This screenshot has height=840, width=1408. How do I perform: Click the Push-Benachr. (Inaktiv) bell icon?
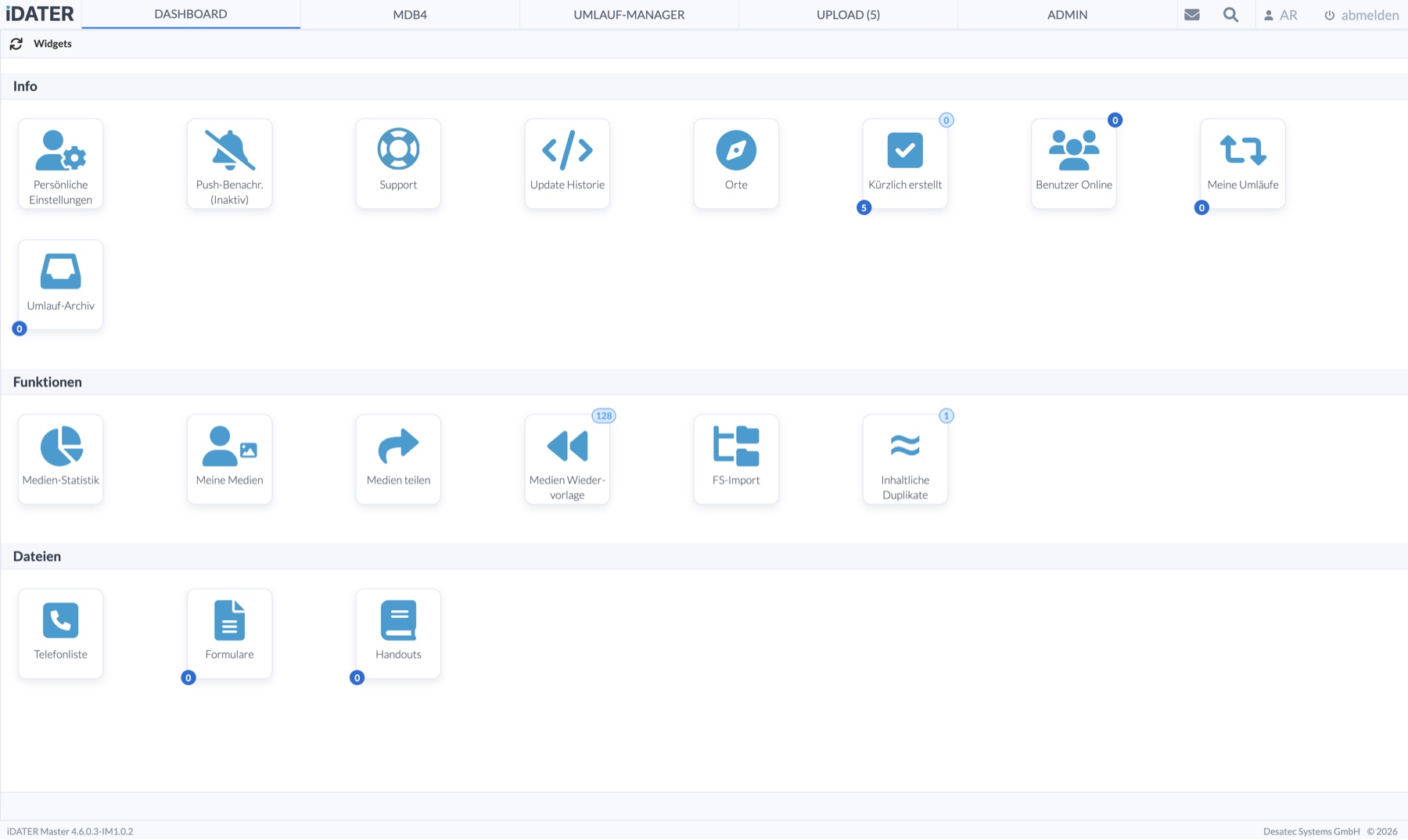pos(229,149)
